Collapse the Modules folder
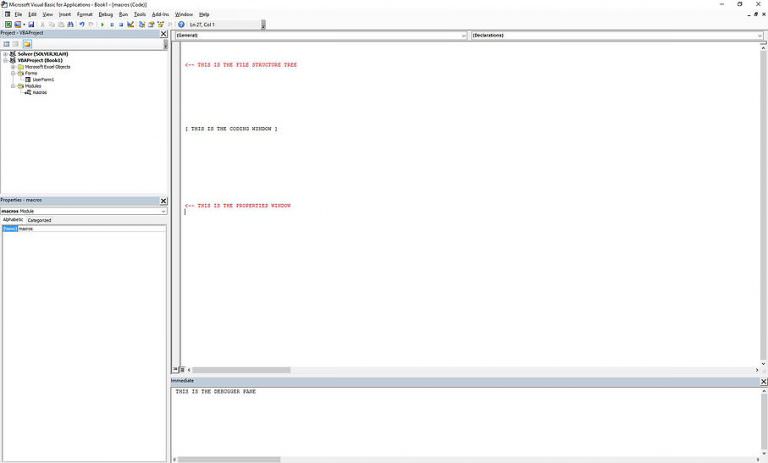Viewport: 768px width, 463px height. 13,86
